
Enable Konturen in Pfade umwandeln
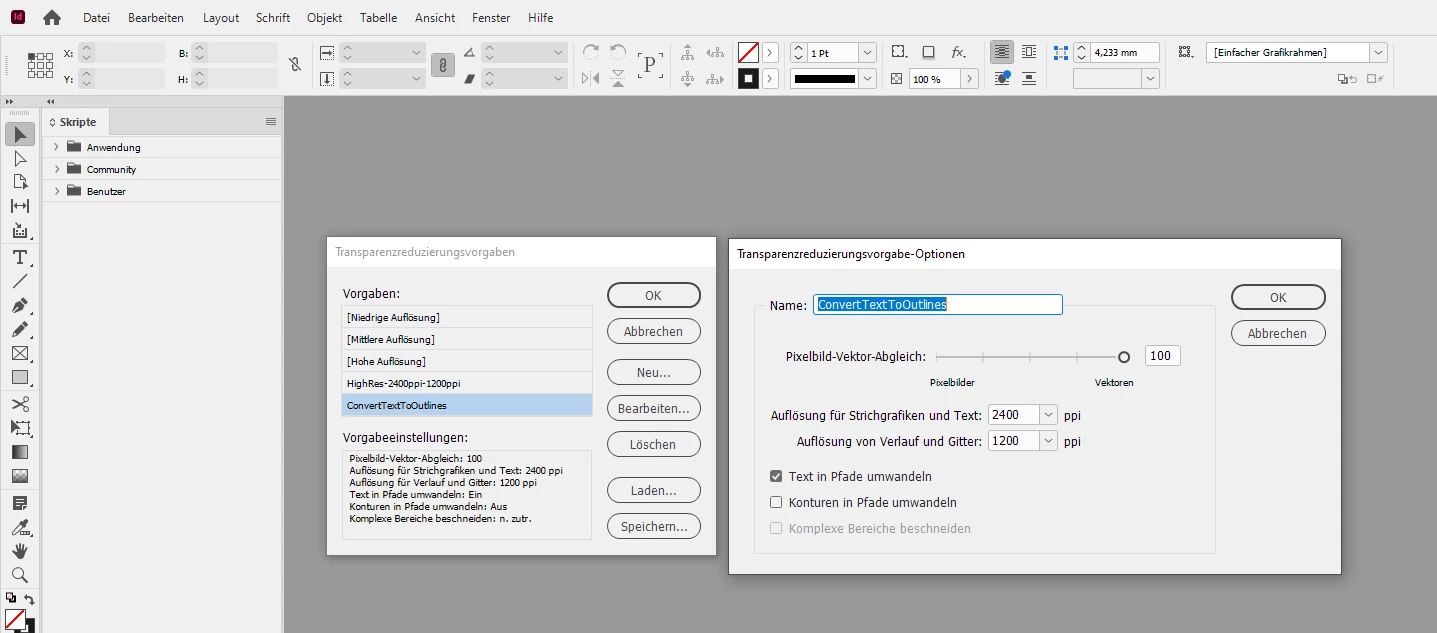[776, 503]
